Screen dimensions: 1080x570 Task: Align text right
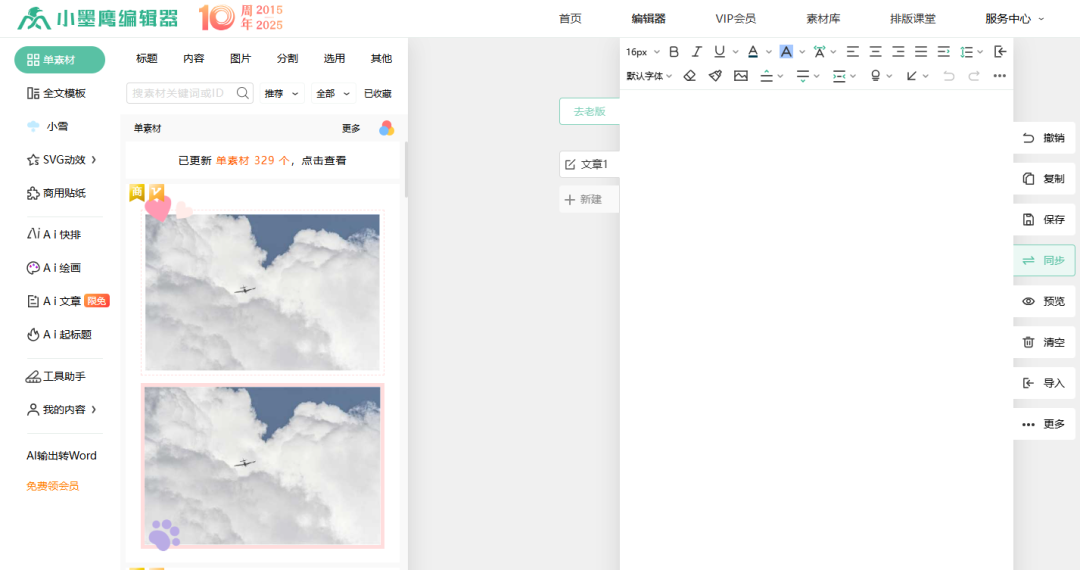[x=898, y=52]
